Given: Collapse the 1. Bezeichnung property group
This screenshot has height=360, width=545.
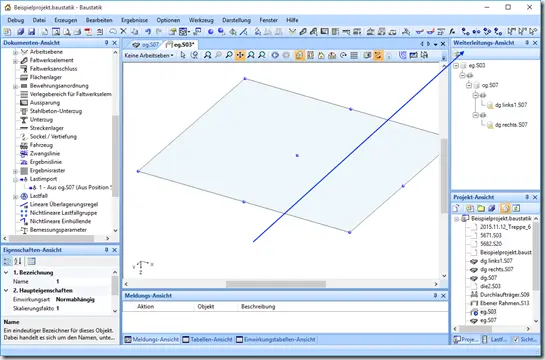Looking at the screenshot, I should [6, 272].
